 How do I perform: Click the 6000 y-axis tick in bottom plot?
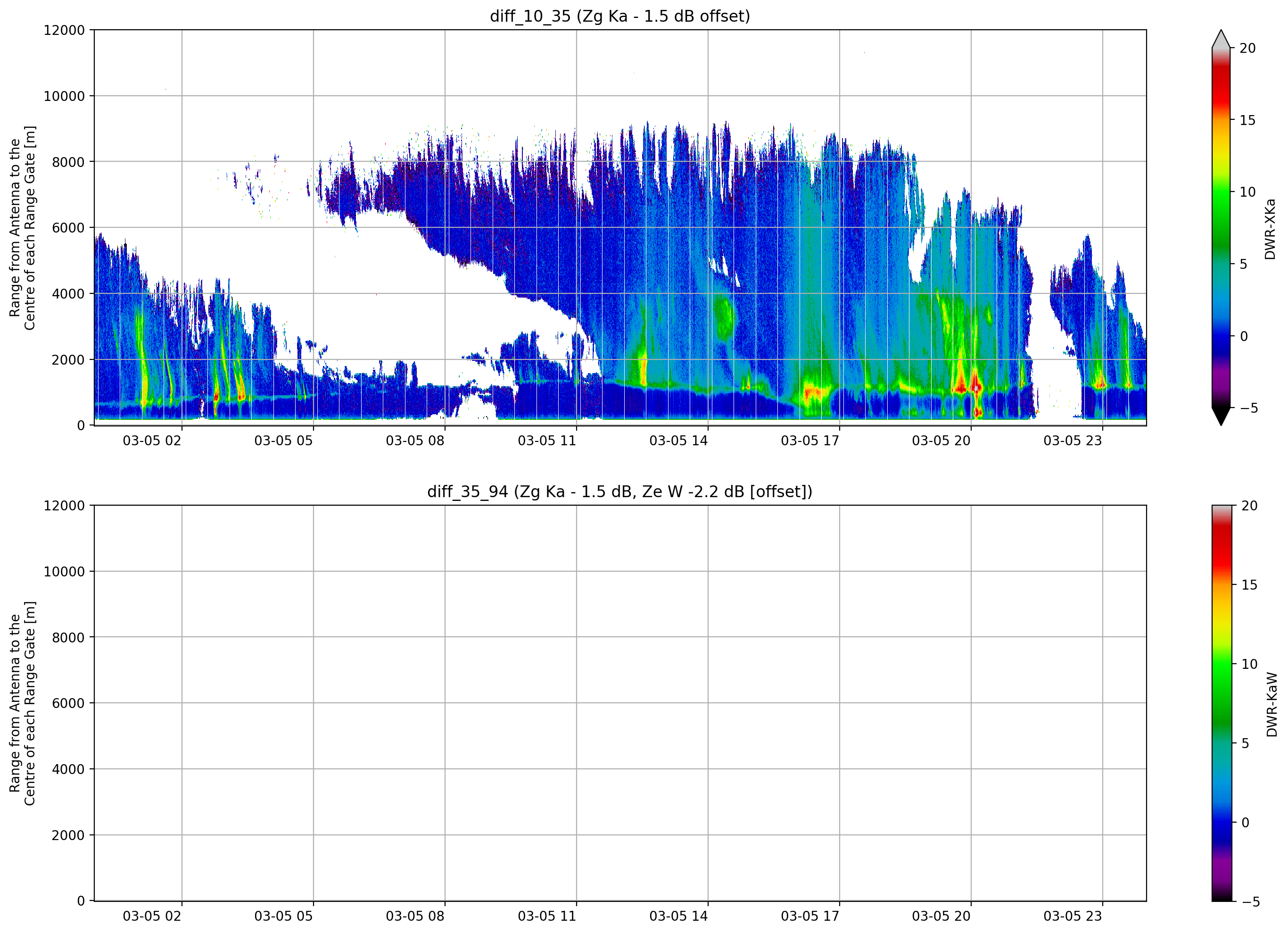[68, 703]
